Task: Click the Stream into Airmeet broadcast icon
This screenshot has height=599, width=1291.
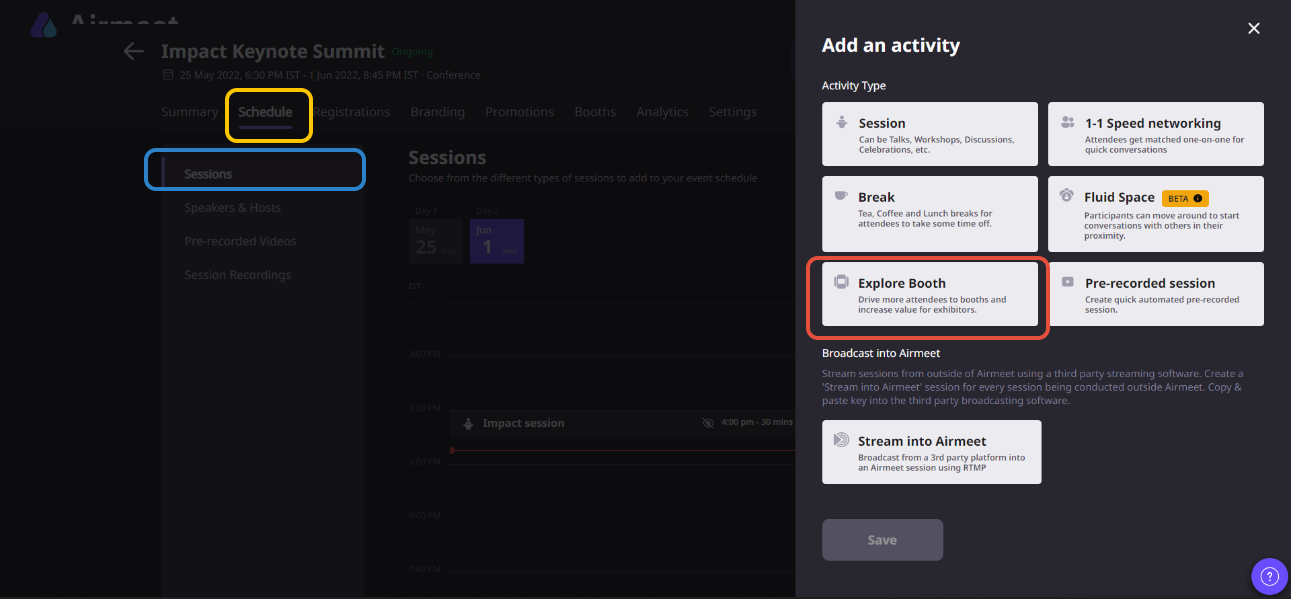Action: pyautogui.click(x=841, y=440)
